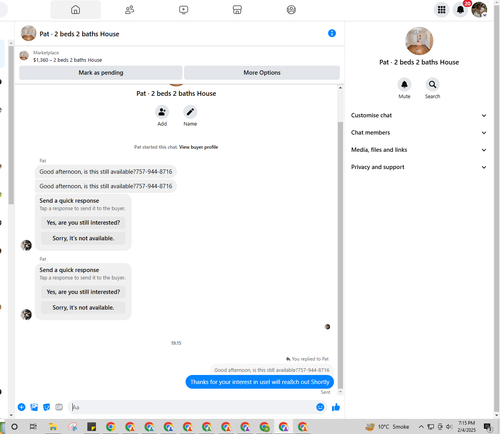This screenshot has height=434, width=500.
Task: Click the blue plus icon for more actions
Action: click(x=21, y=407)
